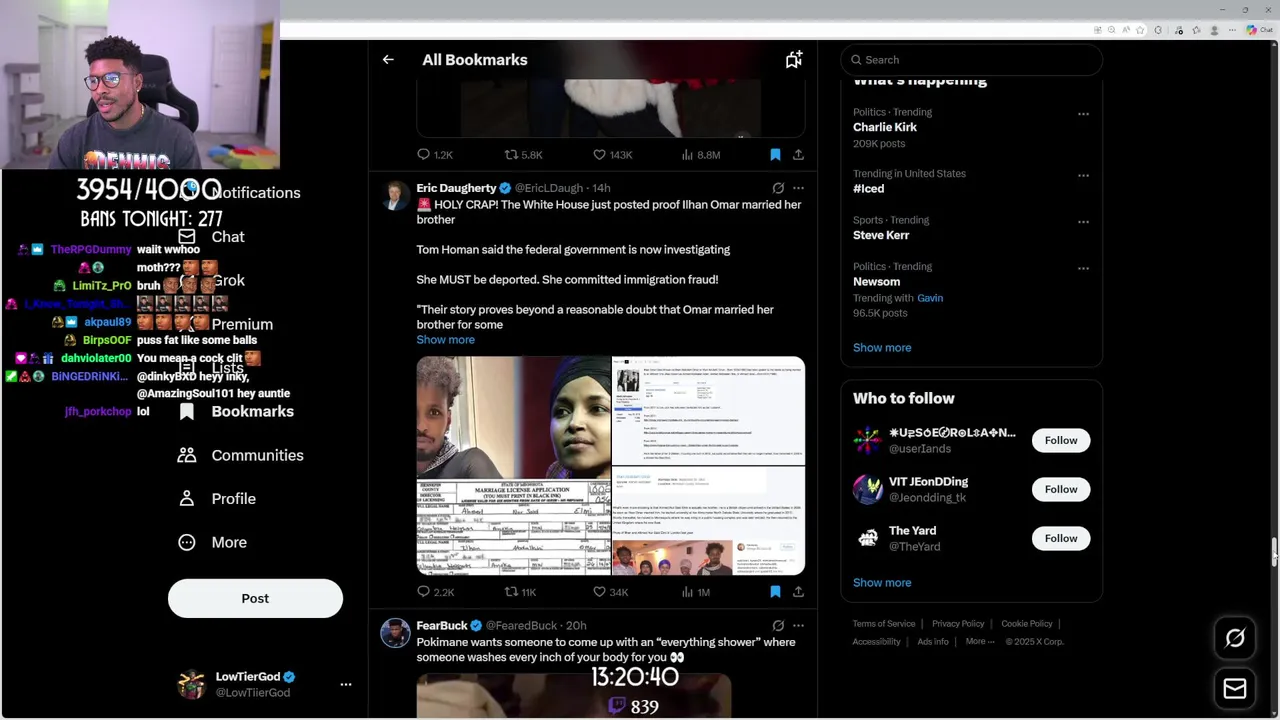Open more options for #Iced trend
This screenshot has height=720, width=1280.
[1083, 175]
